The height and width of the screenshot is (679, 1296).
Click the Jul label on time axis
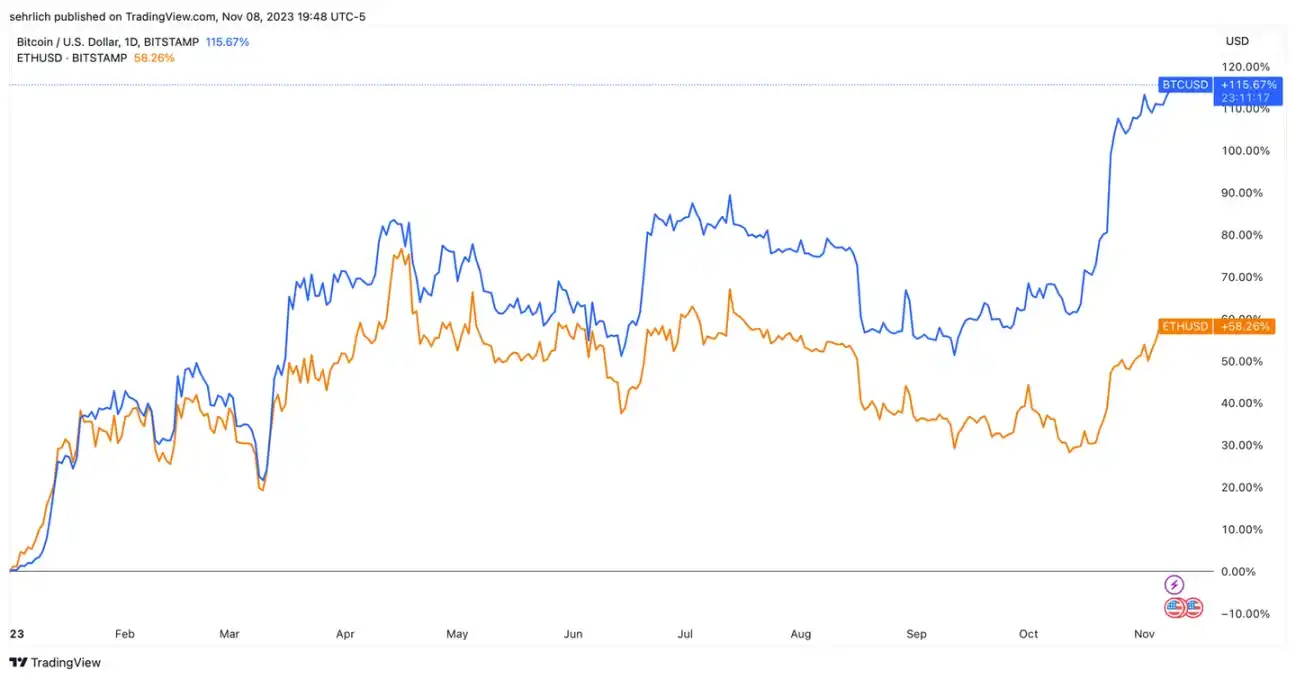coord(686,634)
